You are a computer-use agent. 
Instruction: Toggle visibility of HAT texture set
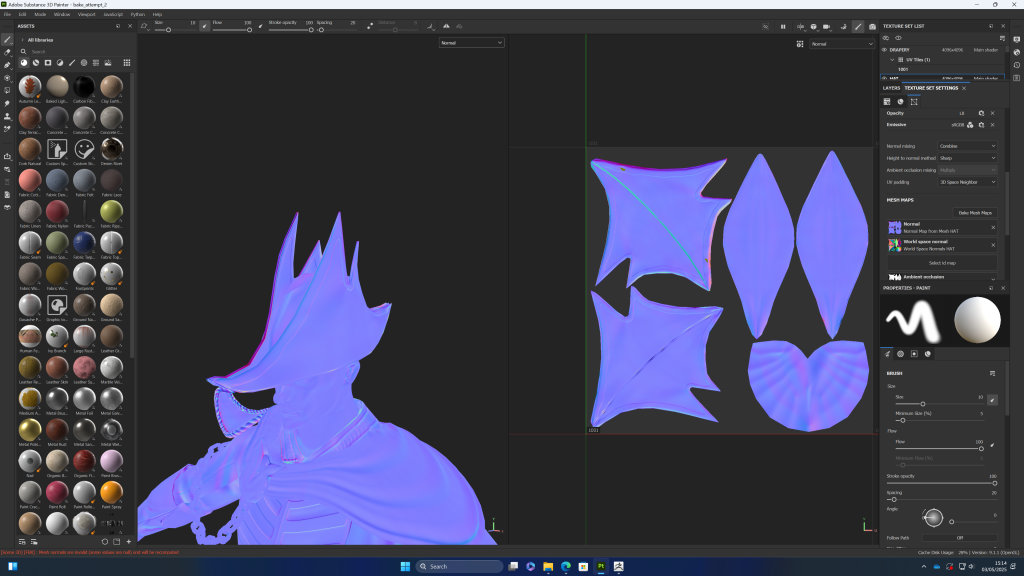pyautogui.click(x=883, y=77)
